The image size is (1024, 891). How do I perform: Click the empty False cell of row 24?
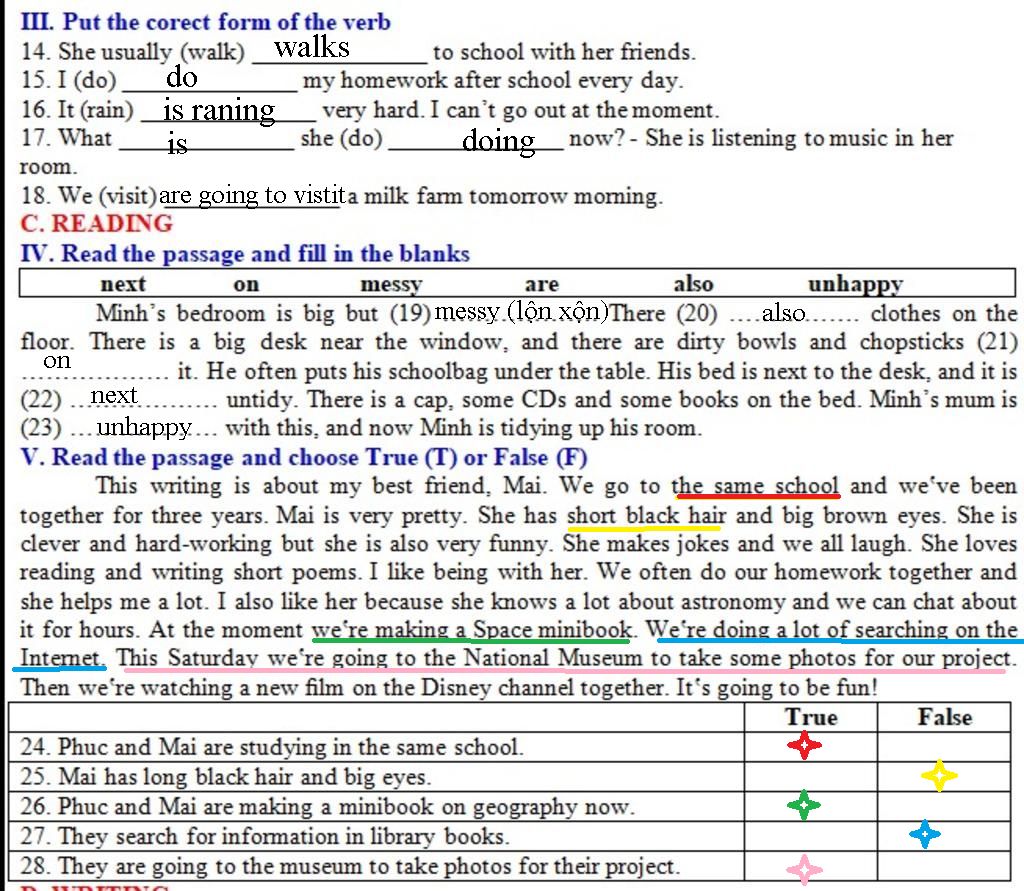tap(944, 747)
